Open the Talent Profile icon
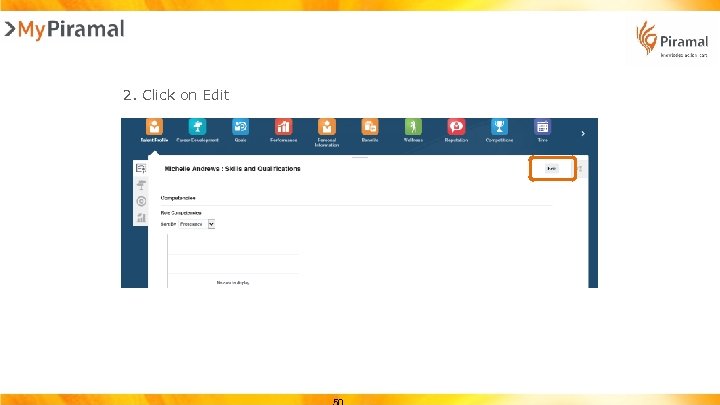Viewport: 720px width, 405px height. (154, 126)
